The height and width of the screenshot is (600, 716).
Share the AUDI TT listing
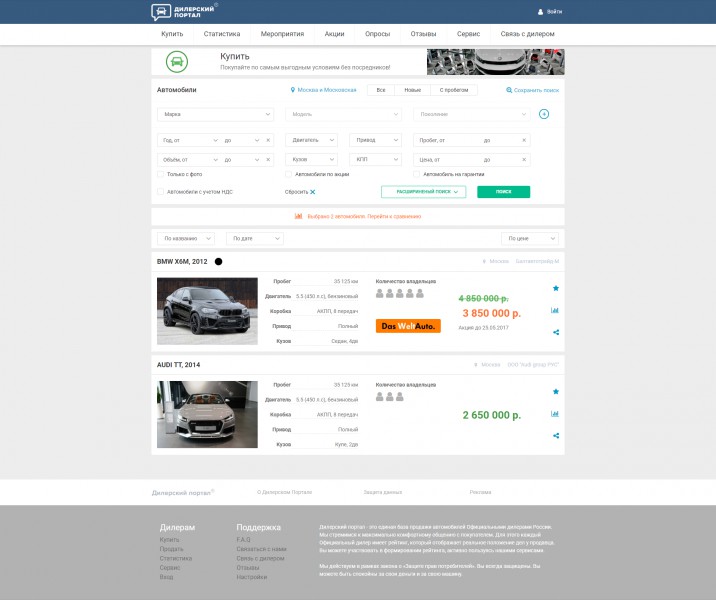tap(556, 436)
